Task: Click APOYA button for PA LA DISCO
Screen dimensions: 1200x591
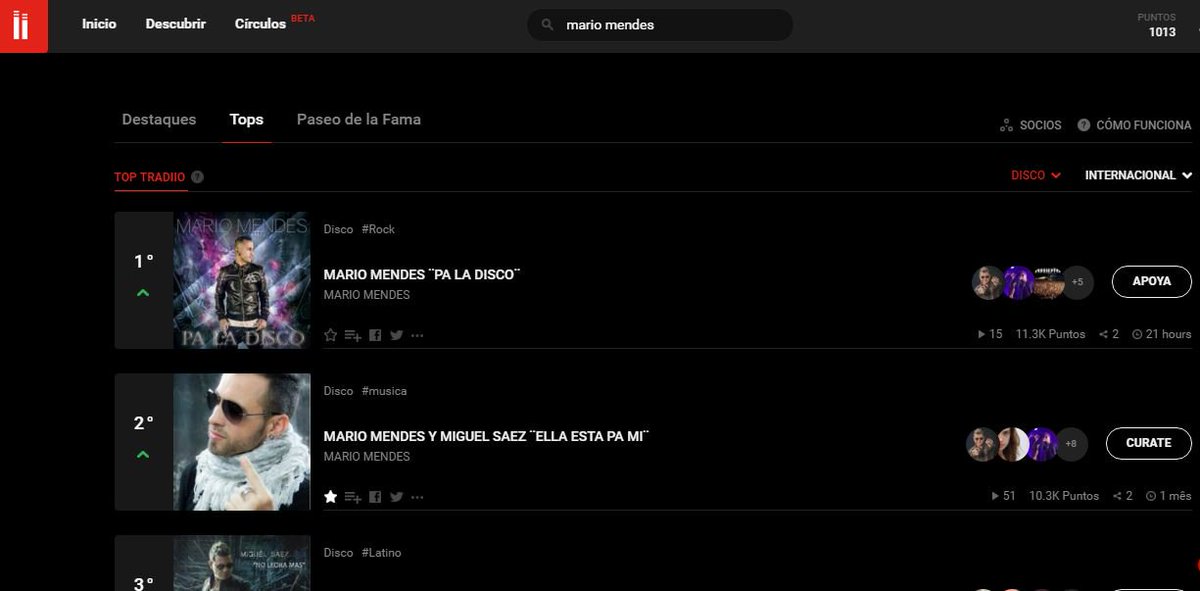Action: 1152,282
